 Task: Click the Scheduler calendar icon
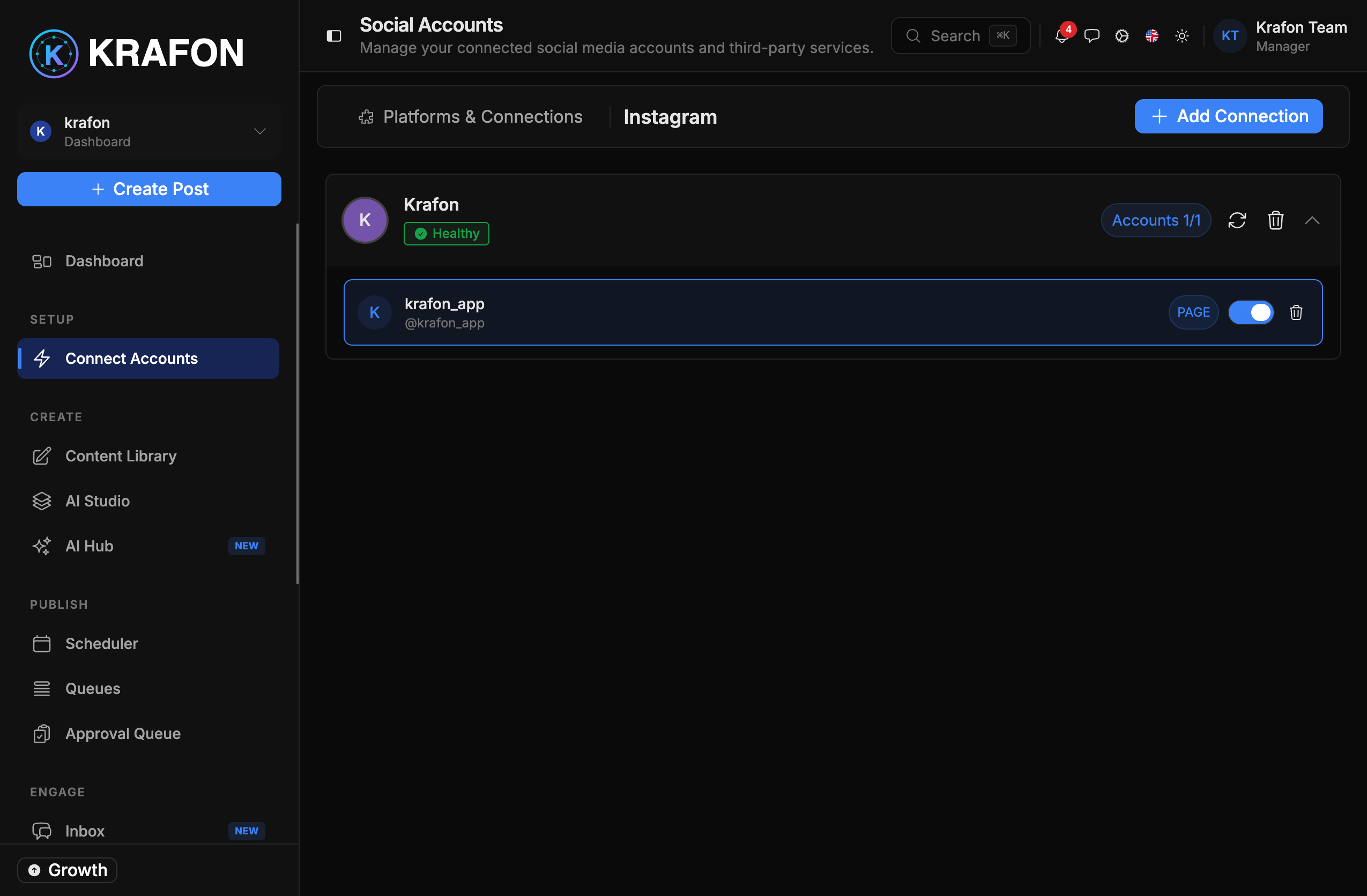point(41,644)
